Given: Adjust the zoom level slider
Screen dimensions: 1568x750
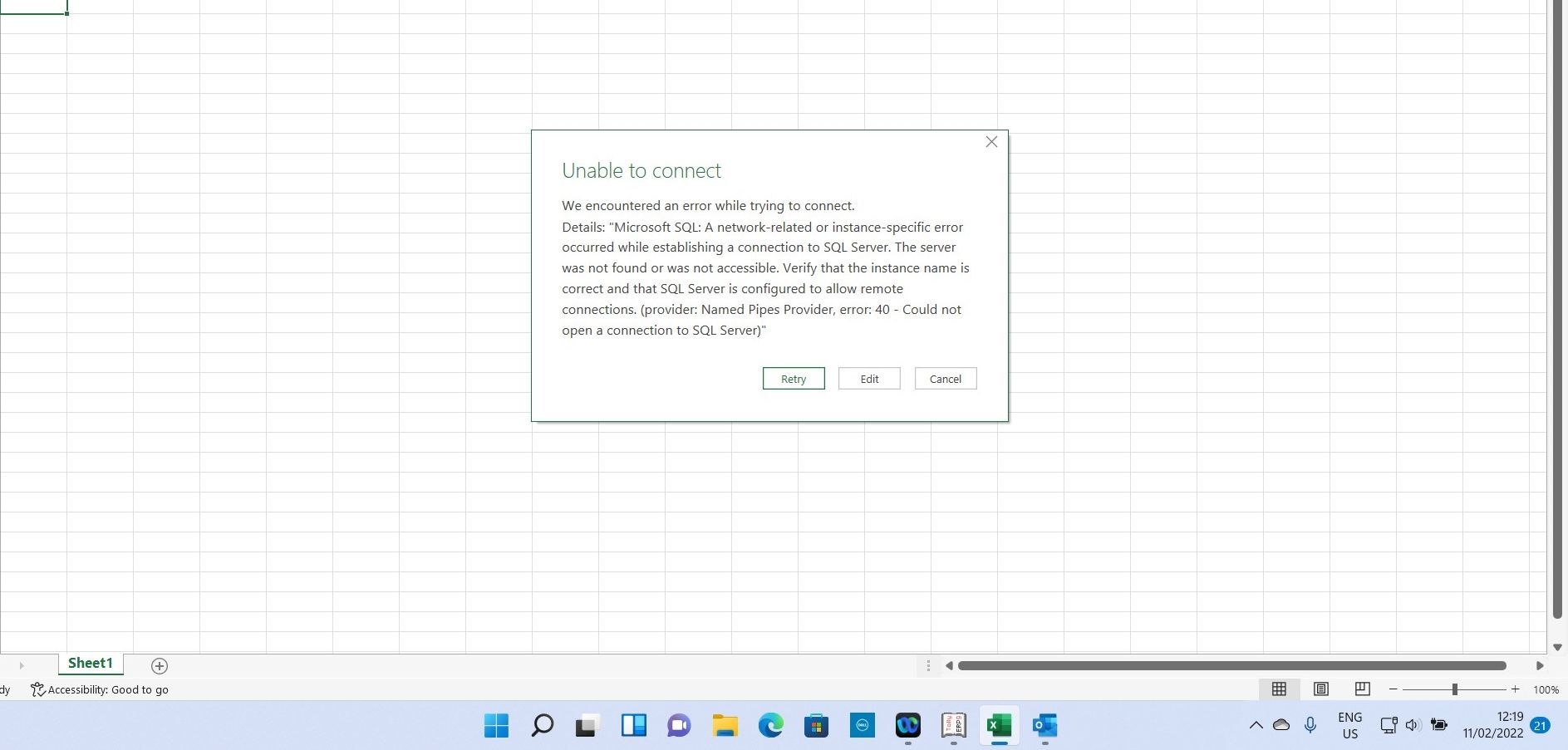Looking at the screenshot, I should click(x=1455, y=689).
